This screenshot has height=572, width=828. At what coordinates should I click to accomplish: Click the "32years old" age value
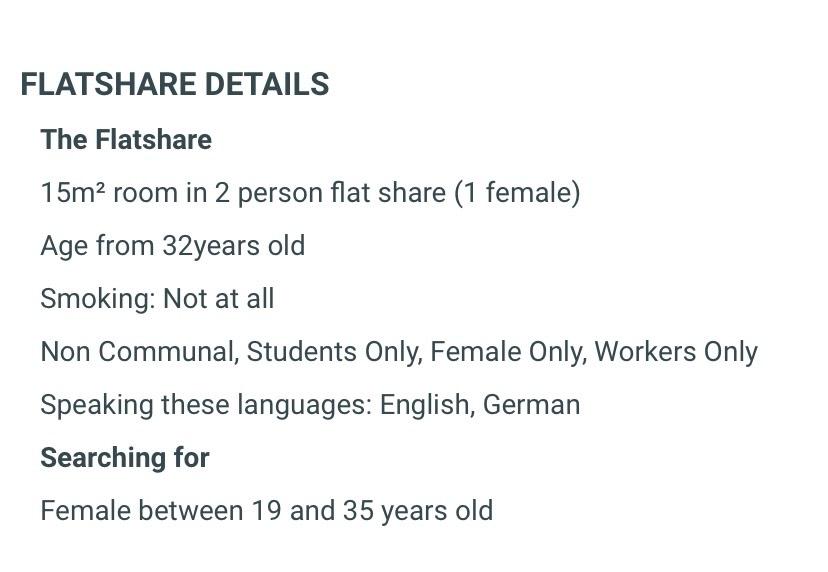pyautogui.click(x=234, y=246)
